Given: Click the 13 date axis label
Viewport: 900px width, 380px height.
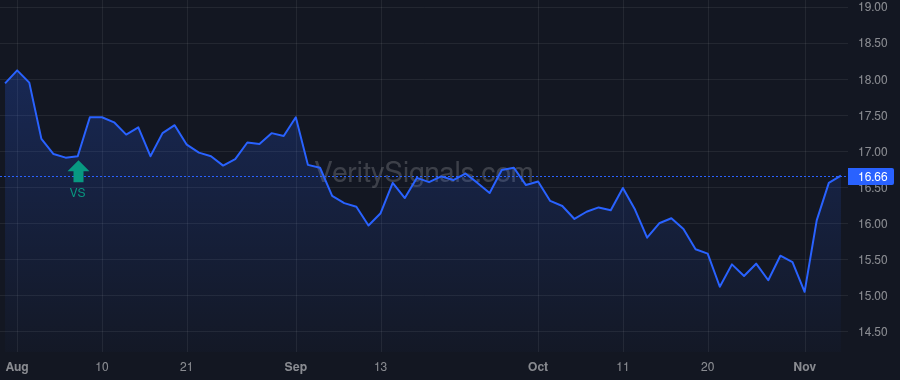Looking at the screenshot, I should pos(381,367).
